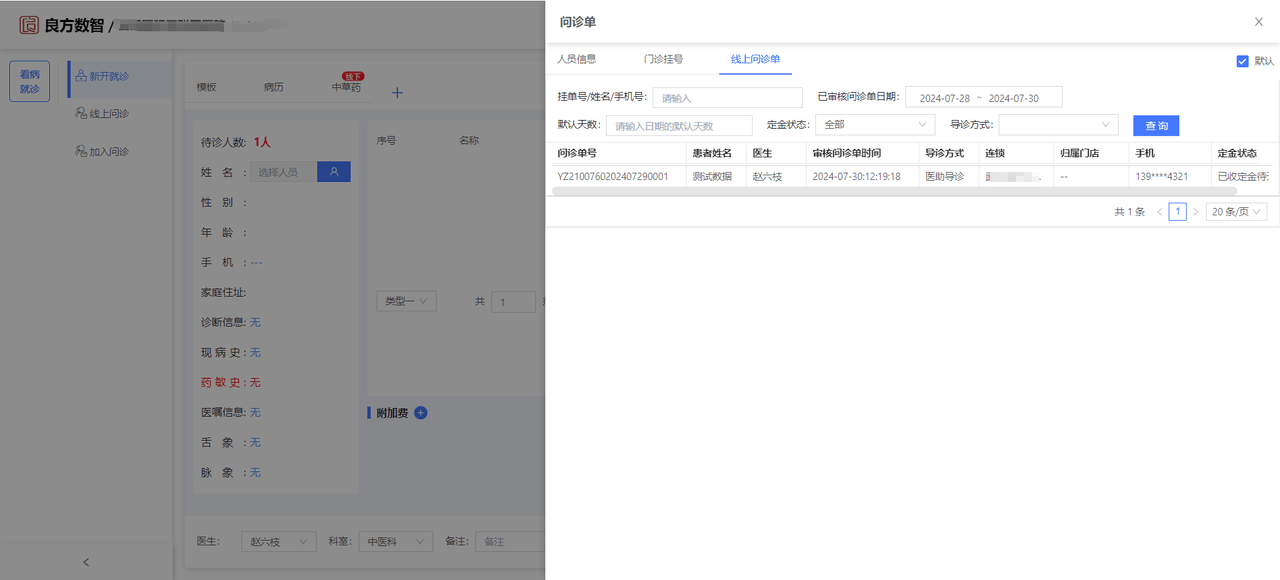Add an 附加费 with the plus icon
Image resolution: width=1280 pixels, height=580 pixels.
point(420,412)
